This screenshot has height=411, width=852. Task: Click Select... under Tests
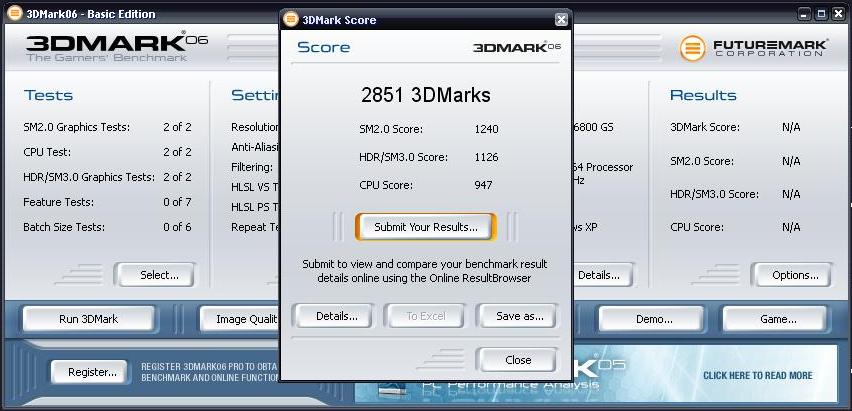(155, 275)
